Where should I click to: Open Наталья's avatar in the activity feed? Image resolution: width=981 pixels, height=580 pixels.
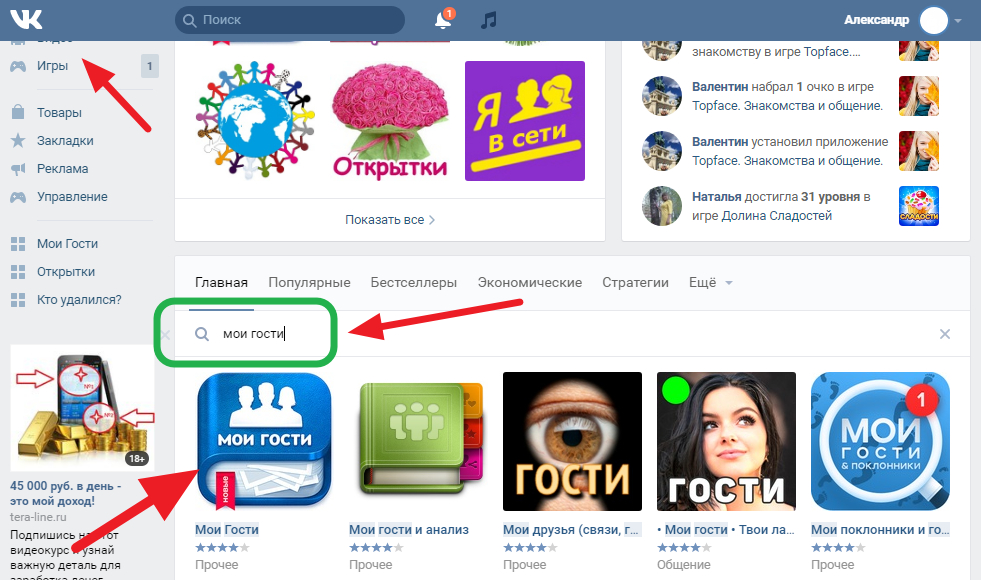(x=662, y=206)
